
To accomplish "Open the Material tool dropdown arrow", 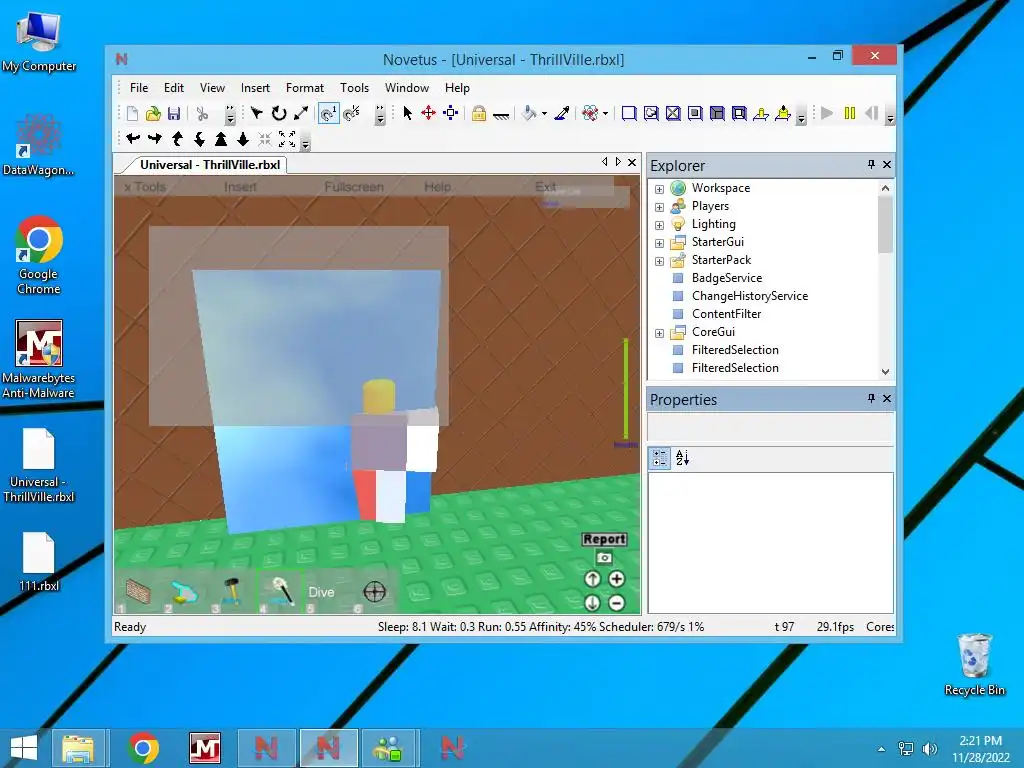I will [605, 114].
